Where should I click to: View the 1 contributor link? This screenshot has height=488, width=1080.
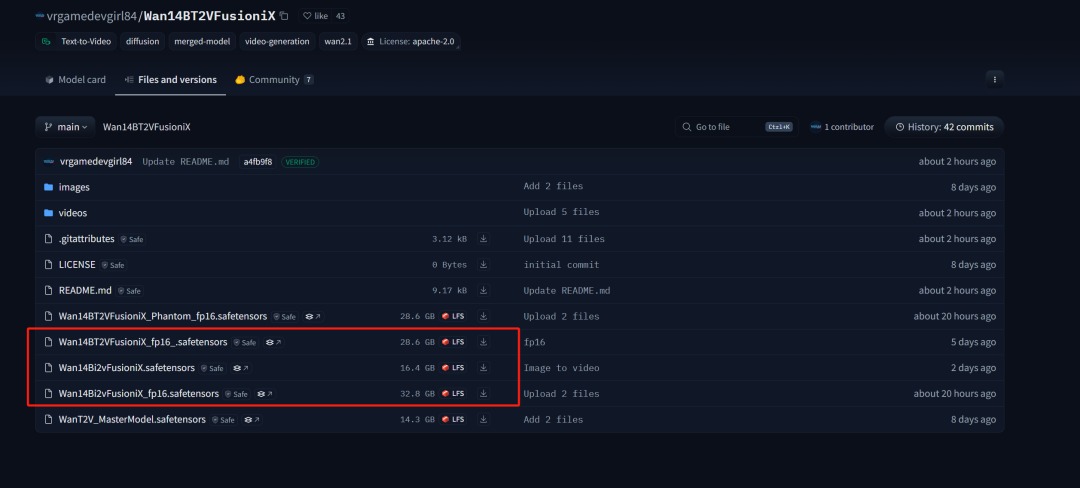tap(842, 127)
